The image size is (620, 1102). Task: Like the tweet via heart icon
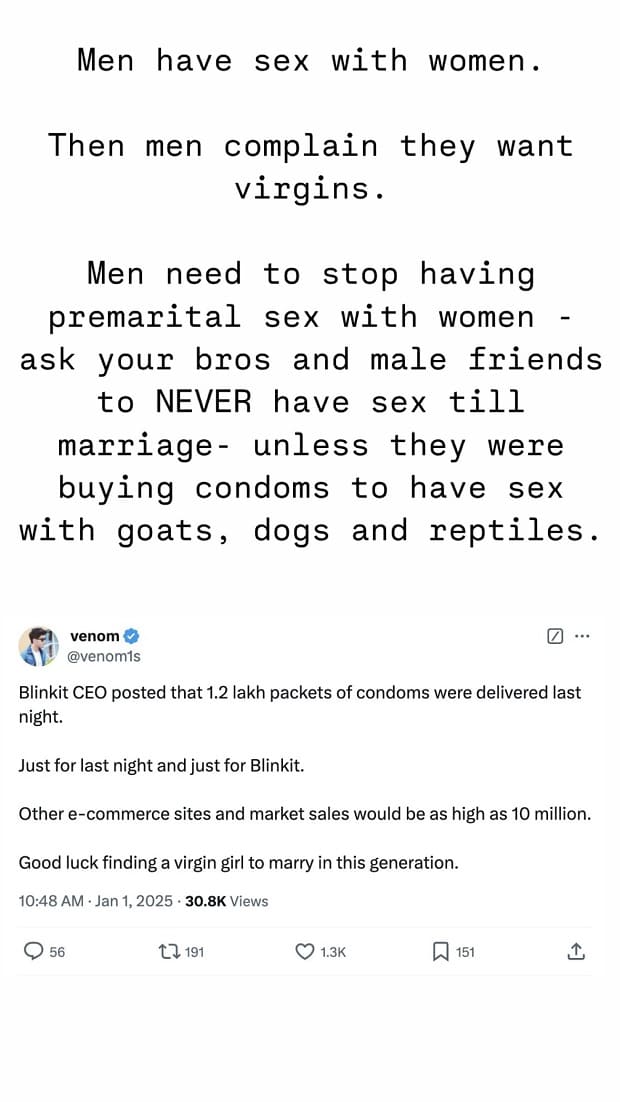click(304, 952)
